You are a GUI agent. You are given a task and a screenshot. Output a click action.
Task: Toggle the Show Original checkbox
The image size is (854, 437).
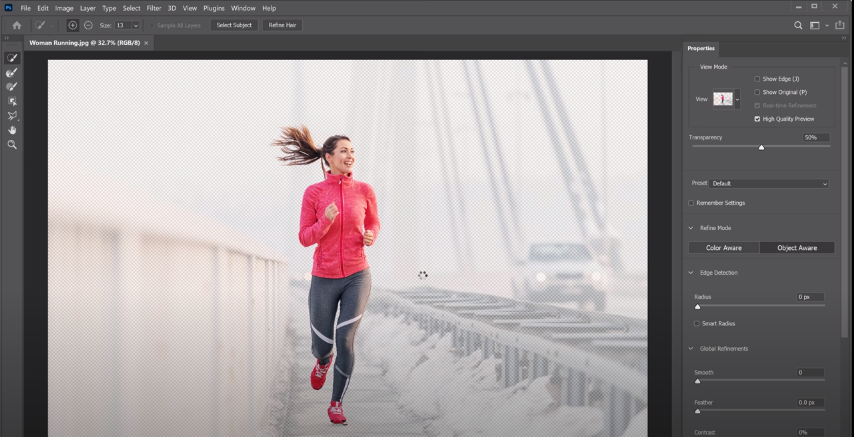[757, 92]
